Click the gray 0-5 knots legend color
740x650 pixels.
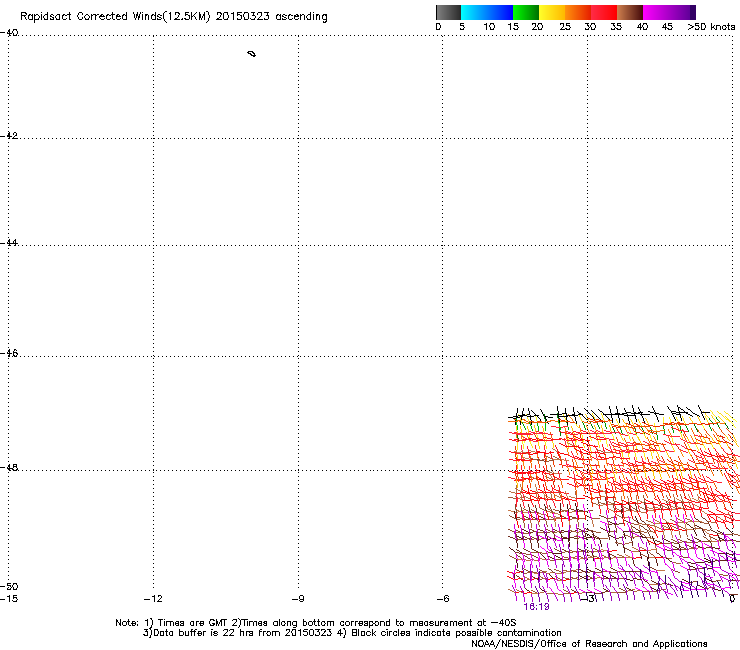click(448, 12)
